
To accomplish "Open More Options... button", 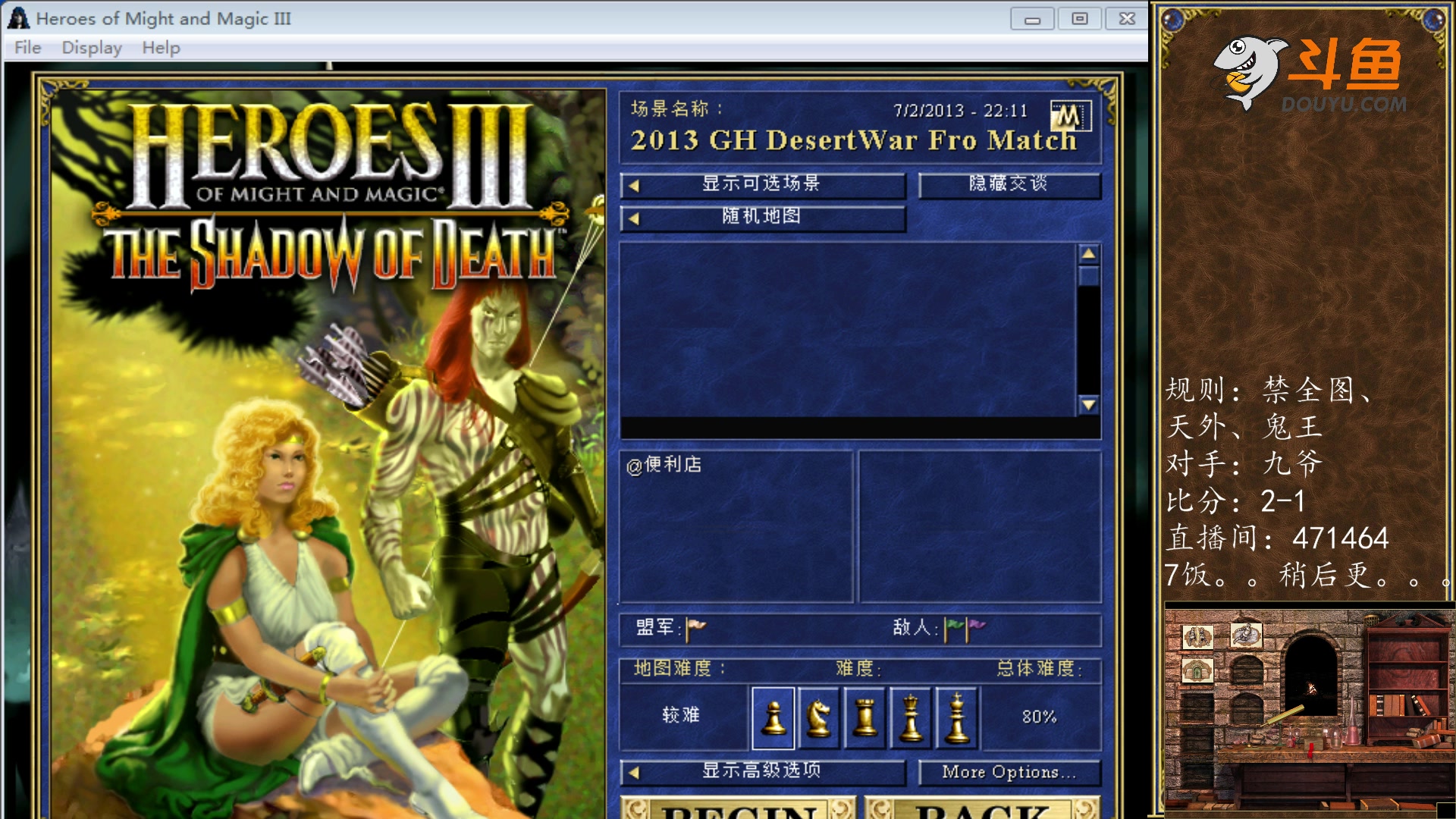I will coord(1009,772).
